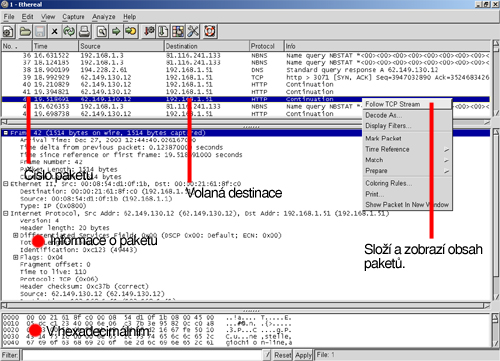Image resolution: width=500 pixels, height=361 pixels.
Task: Click the packet details horizontal scrollbar
Action: 246,305
